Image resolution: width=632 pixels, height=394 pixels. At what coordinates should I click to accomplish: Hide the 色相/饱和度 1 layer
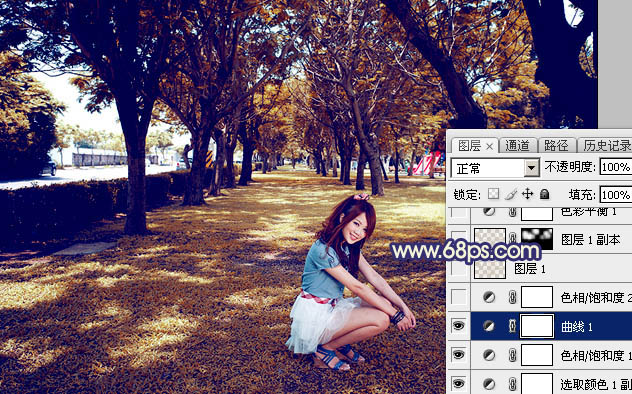click(458, 355)
